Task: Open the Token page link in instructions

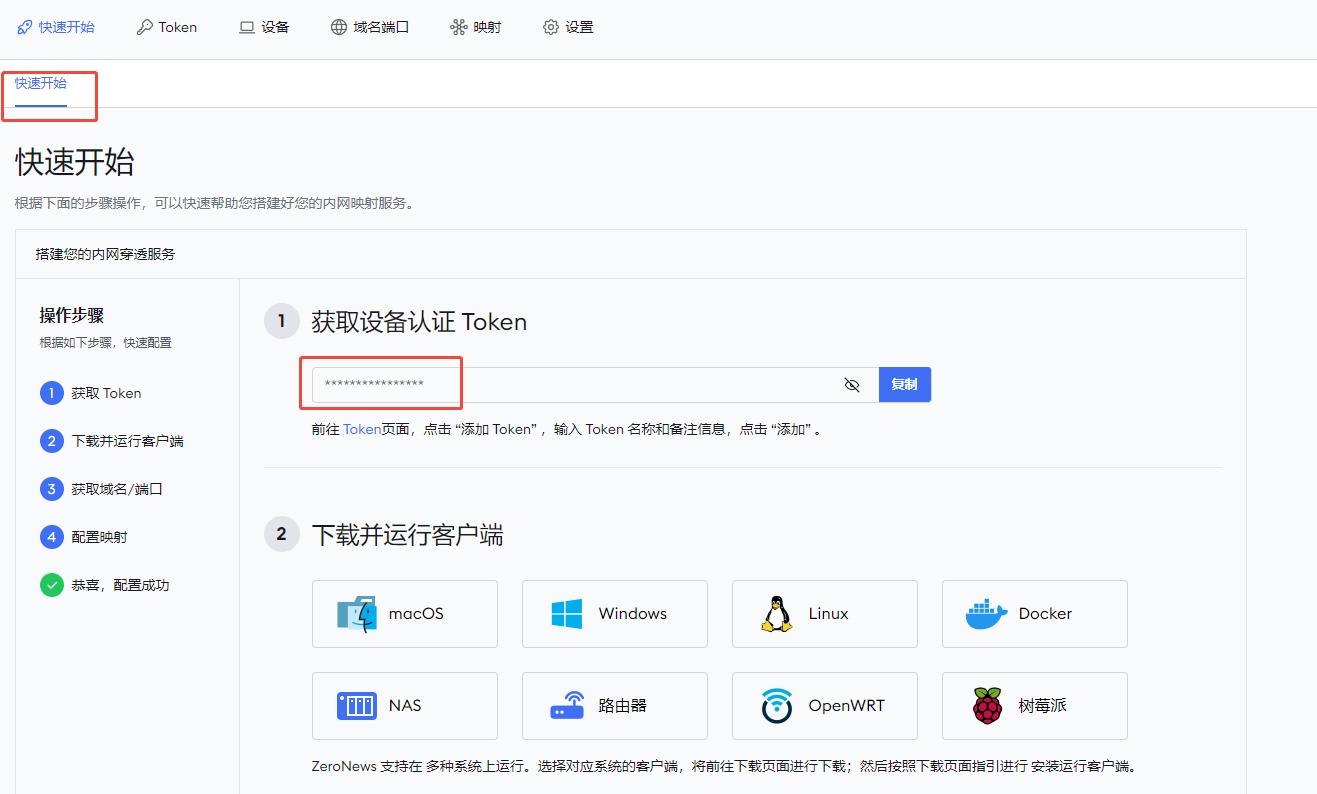Action: pos(362,427)
